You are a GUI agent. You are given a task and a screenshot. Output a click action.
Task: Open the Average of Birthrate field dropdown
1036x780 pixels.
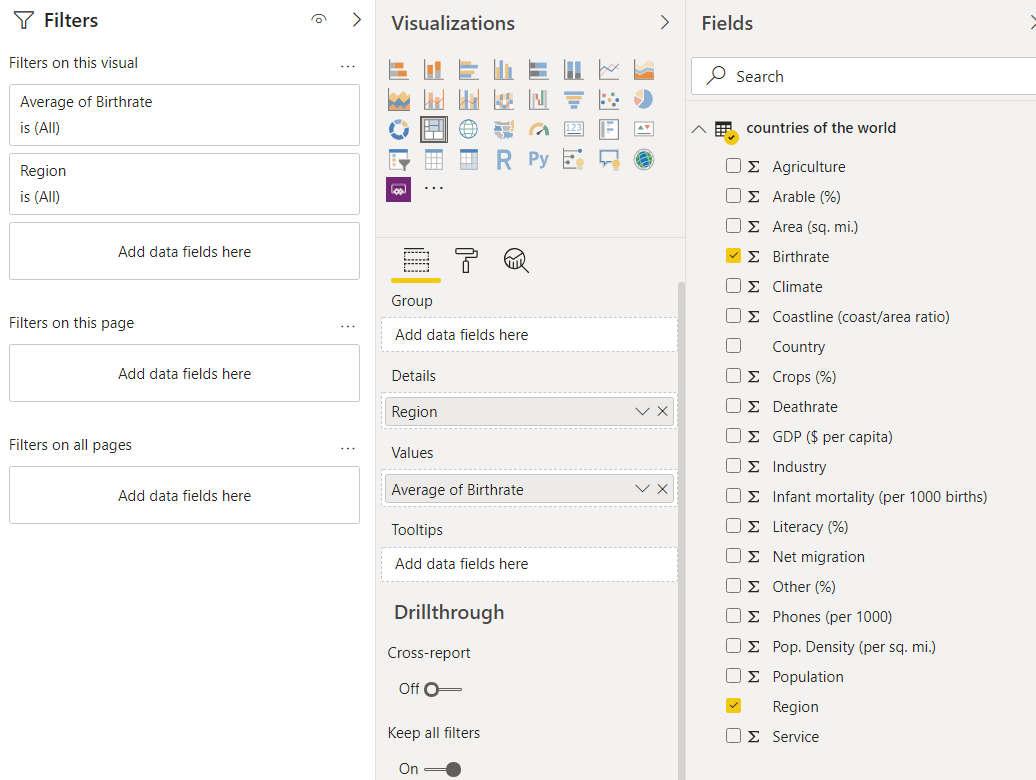click(642, 489)
